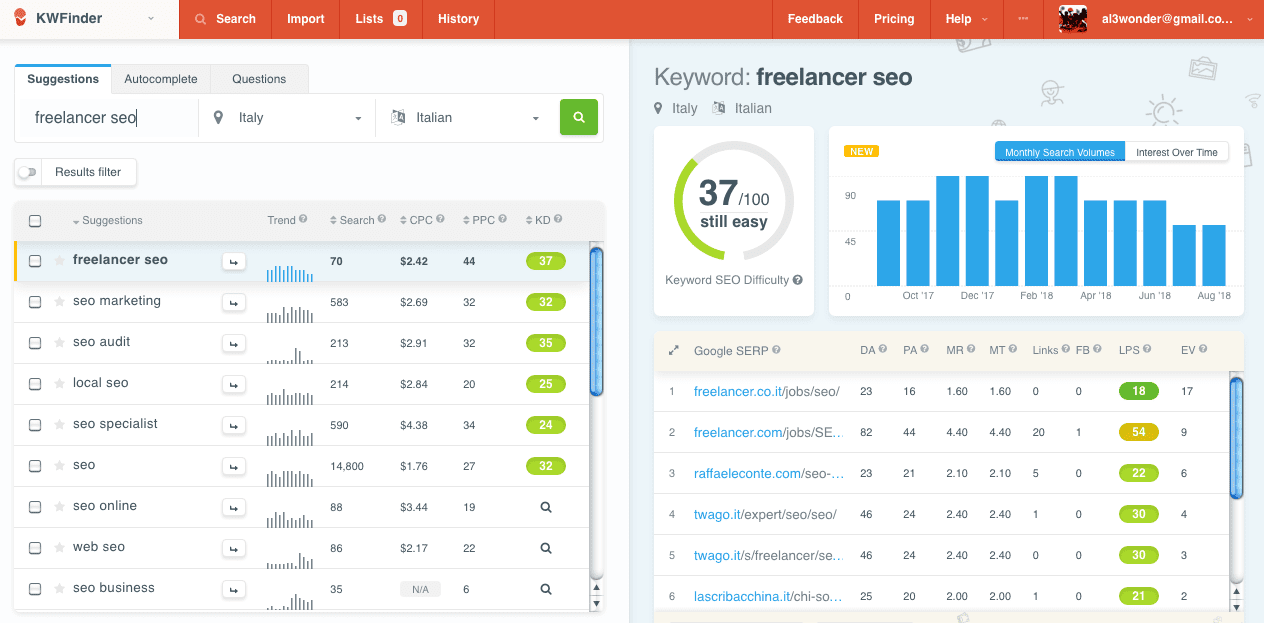This screenshot has width=1264, height=623.
Task: Open the three-dots more menu
Action: pyautogui.click(x=1023, y=19)
